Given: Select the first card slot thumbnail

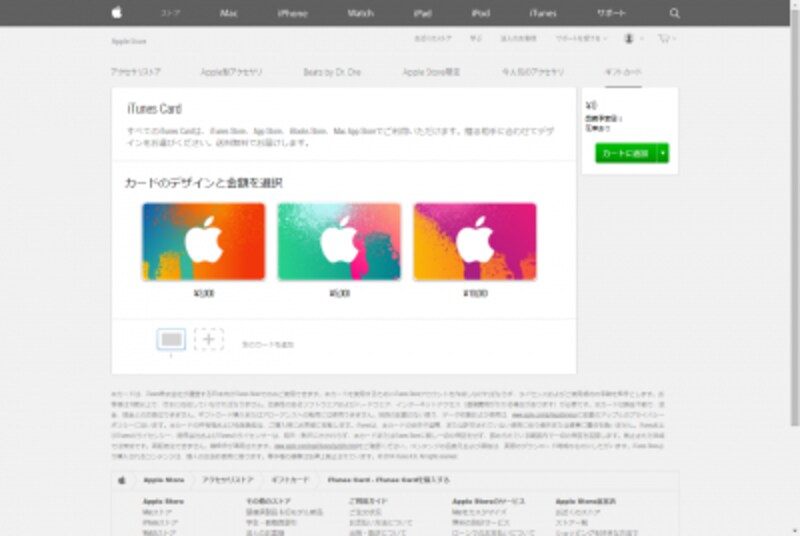Looking at the screenshot, I should click(171, 339).
